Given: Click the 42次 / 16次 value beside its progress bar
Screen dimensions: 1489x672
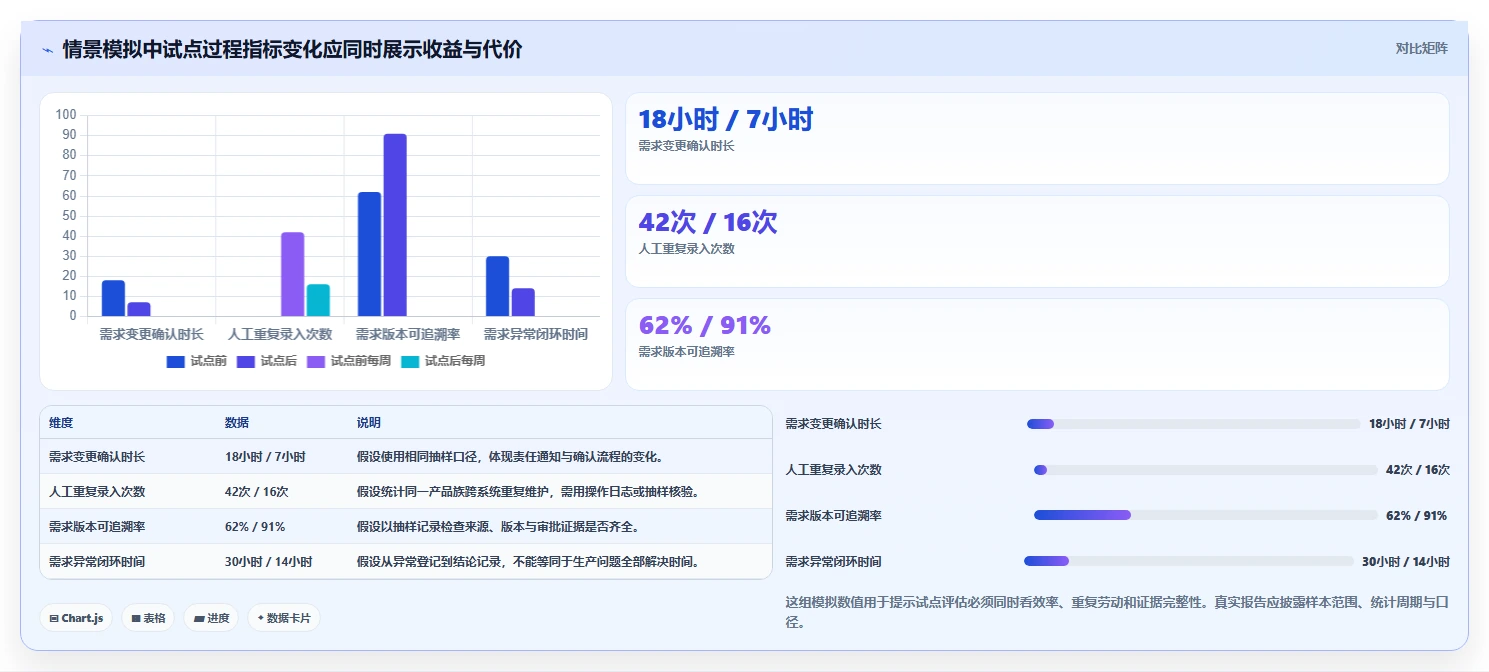Looking at the screenshot, I should coord(1417,470).
